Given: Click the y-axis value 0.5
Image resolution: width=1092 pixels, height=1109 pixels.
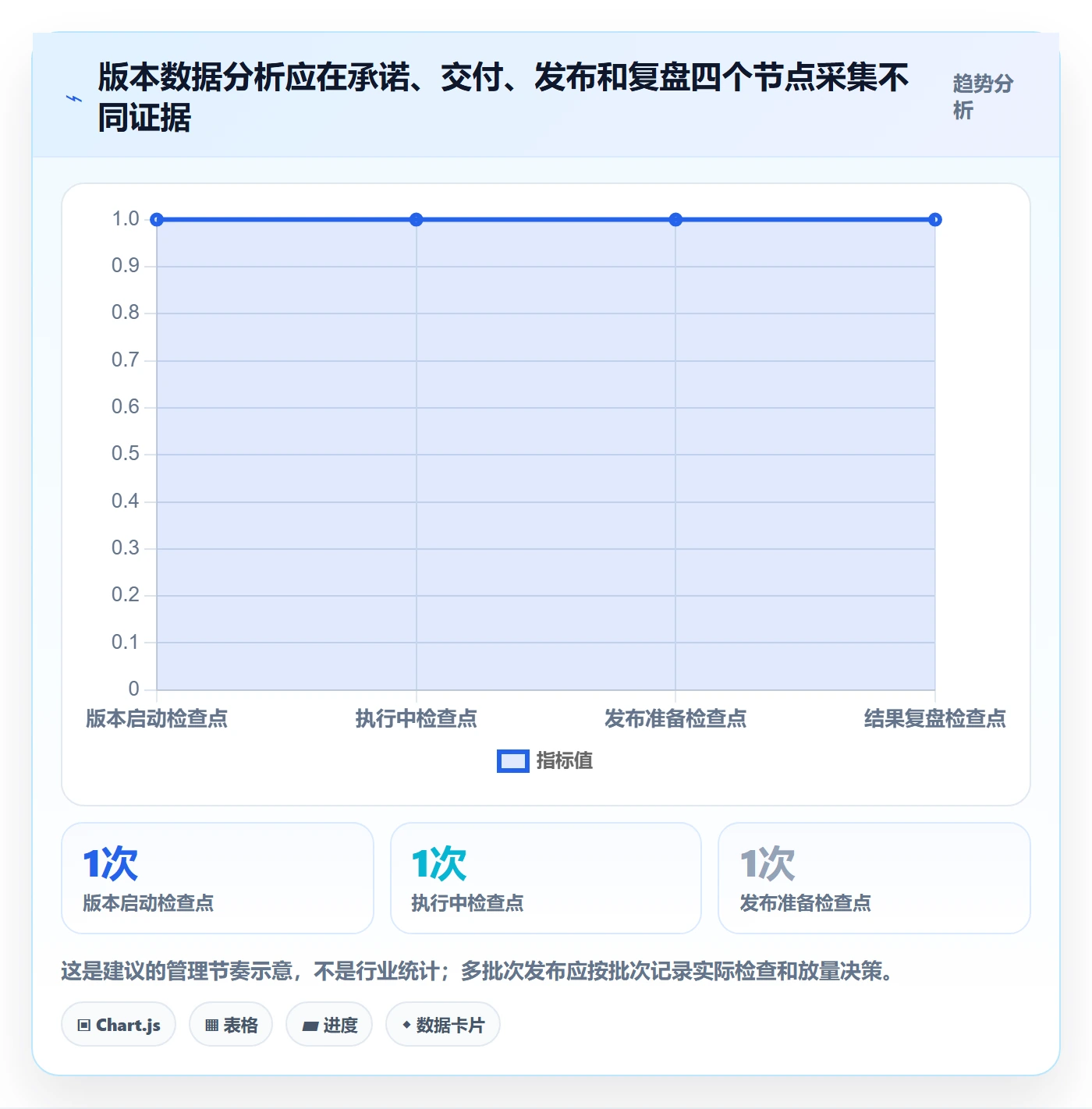Looking at the screenshot, I should coord(126,454).
